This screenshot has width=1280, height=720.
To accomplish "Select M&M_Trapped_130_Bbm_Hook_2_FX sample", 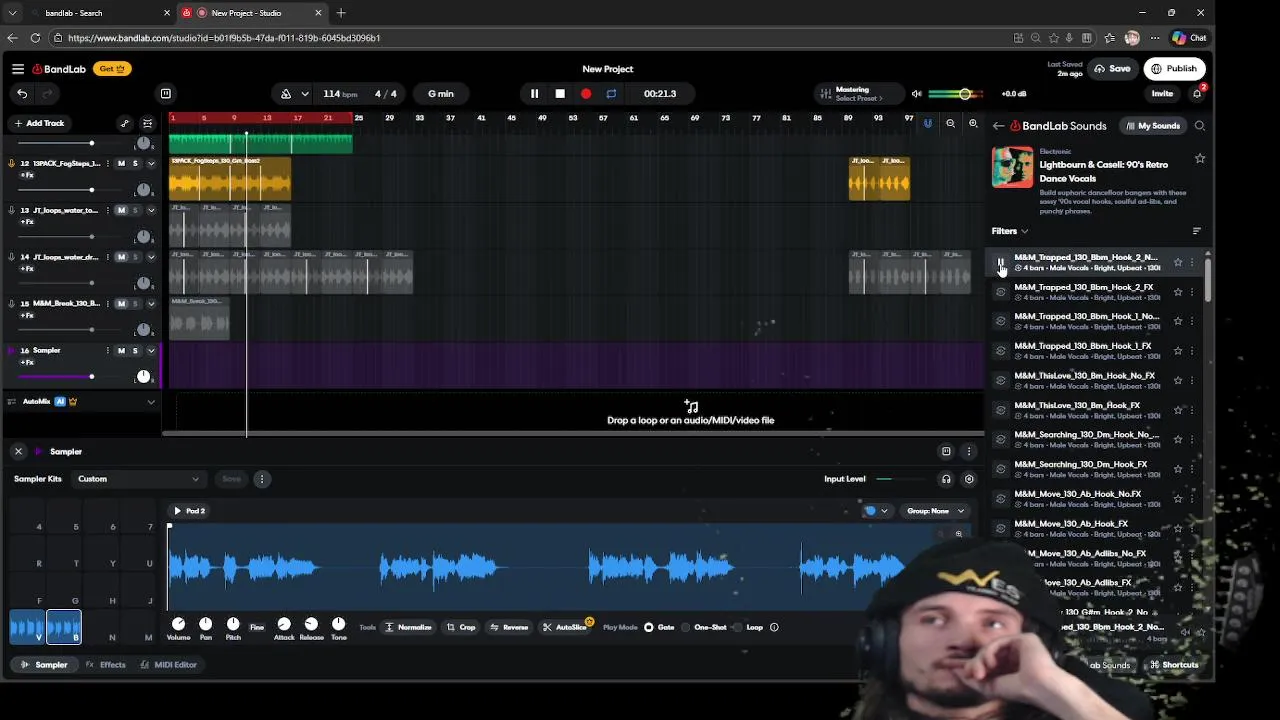I will click(1084, 292).
